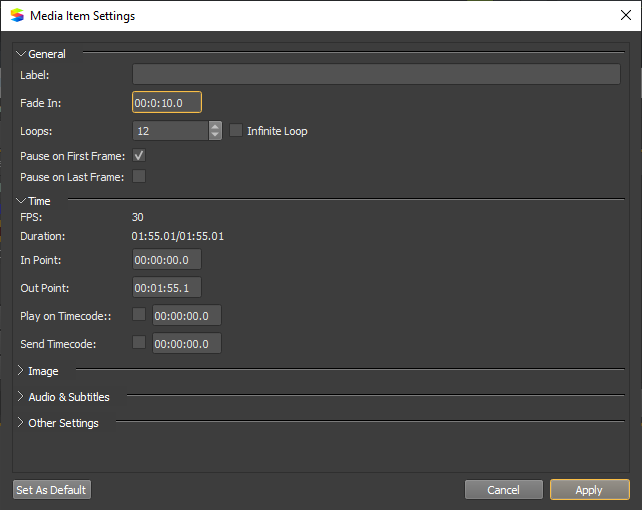The height and width of the screenshot is (510, 642).
Task: Decrease Loops value with down arrow
Action: [215, 135]
